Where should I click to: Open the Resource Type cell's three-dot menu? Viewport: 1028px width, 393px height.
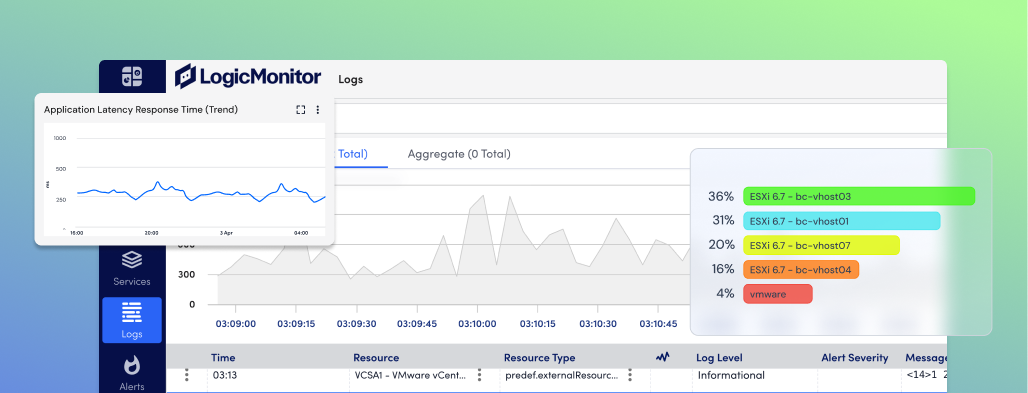[x=630, y=375]
